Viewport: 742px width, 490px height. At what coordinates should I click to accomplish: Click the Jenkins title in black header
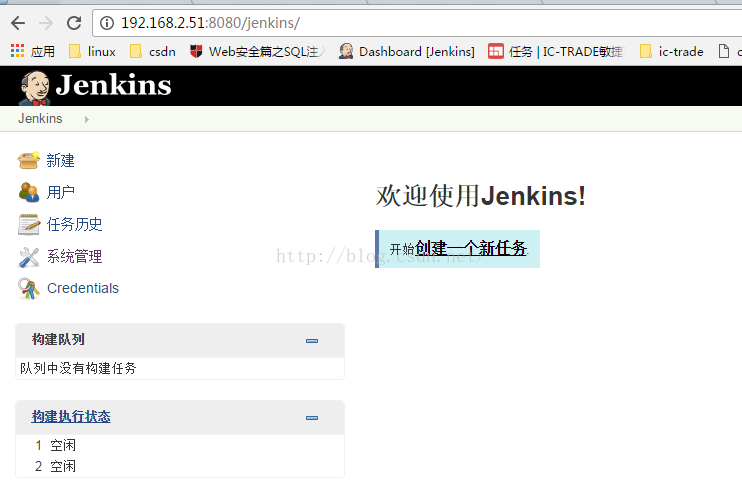(114, 85)
